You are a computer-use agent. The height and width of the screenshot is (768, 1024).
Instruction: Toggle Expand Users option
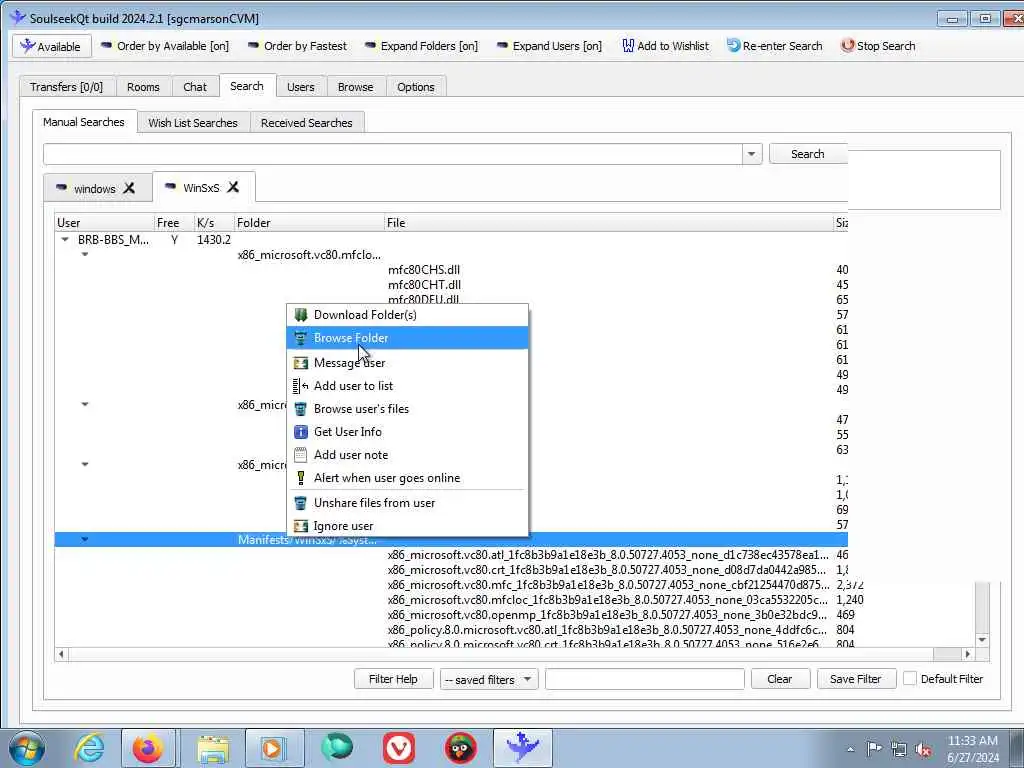pyautogui.click(x=549, y=46)
